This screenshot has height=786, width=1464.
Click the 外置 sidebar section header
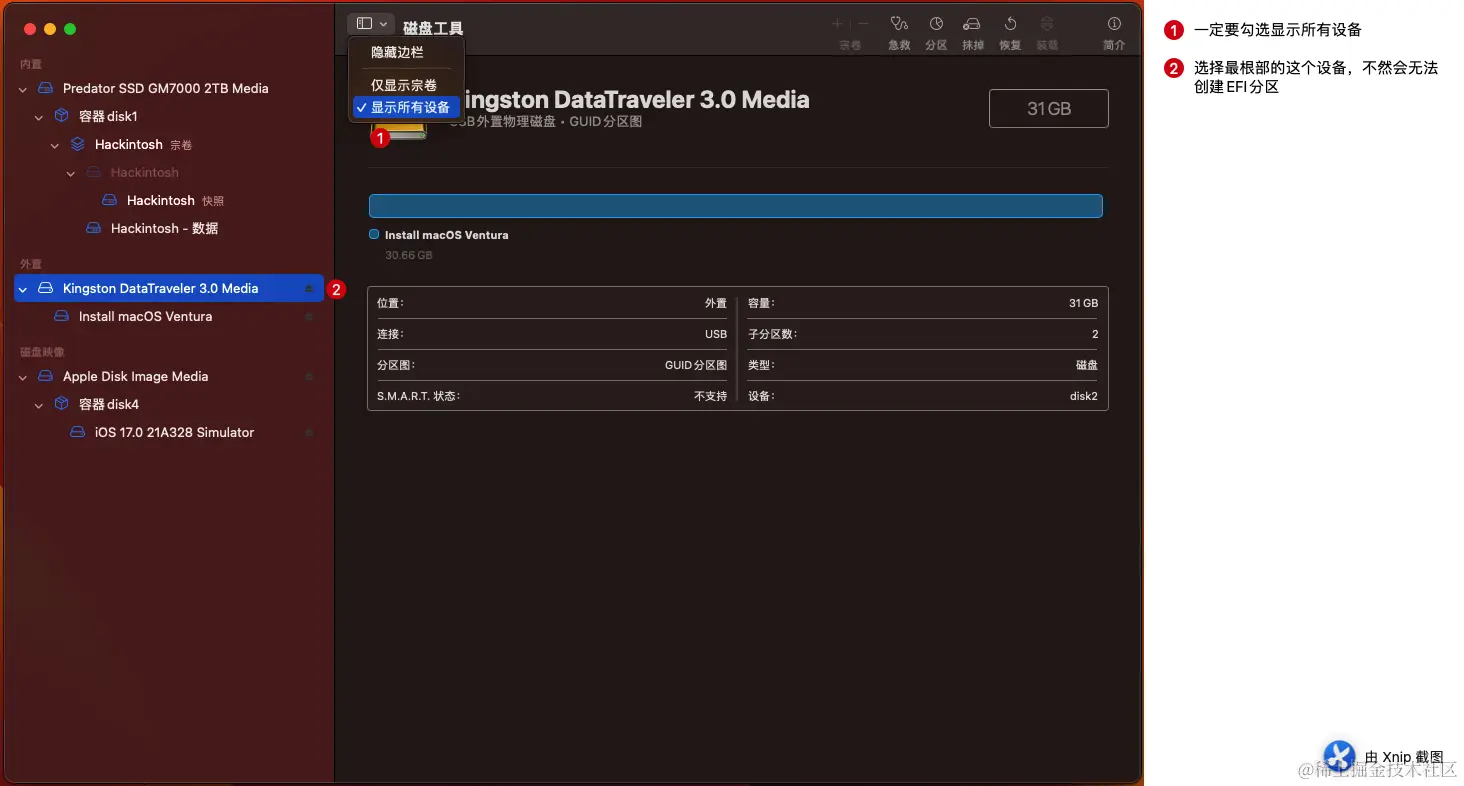(x=31, y=264)
